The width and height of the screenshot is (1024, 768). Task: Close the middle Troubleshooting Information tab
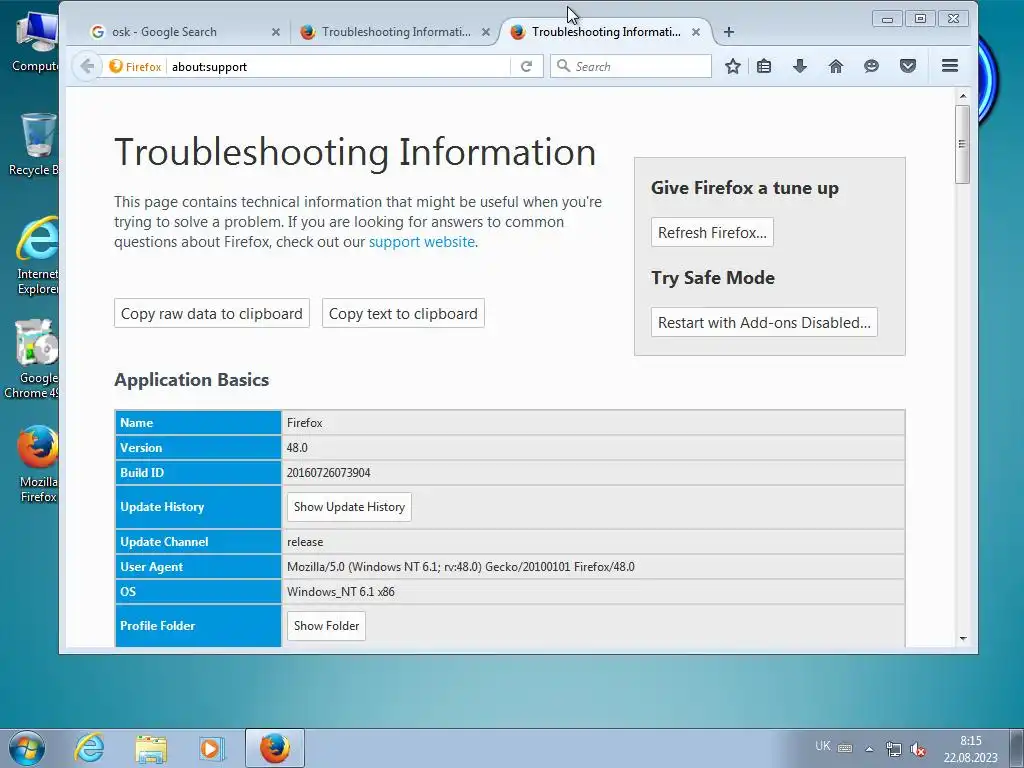point(486,31)
